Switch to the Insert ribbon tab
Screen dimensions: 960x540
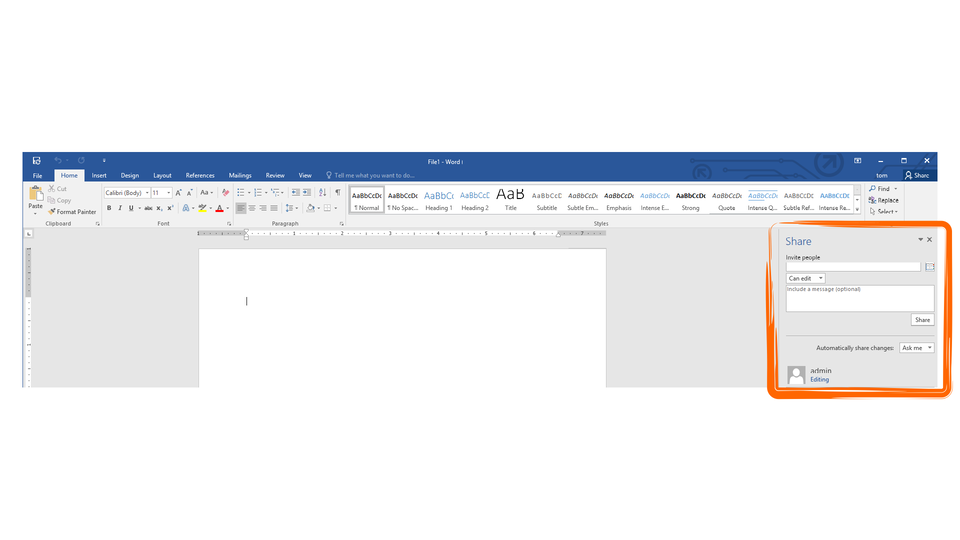[x=99, y=175]
